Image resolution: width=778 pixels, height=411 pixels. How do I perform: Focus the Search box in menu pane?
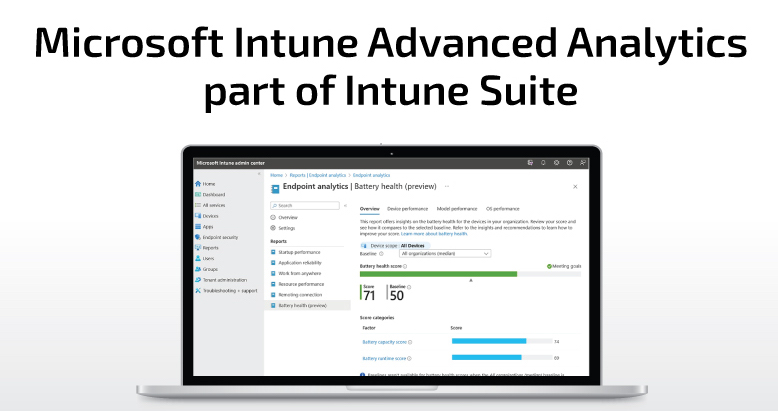coord(305,206)
